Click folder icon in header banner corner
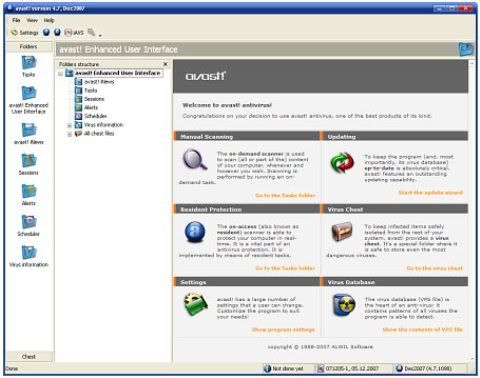Screen dimensions: 480x378 [466, 49]
